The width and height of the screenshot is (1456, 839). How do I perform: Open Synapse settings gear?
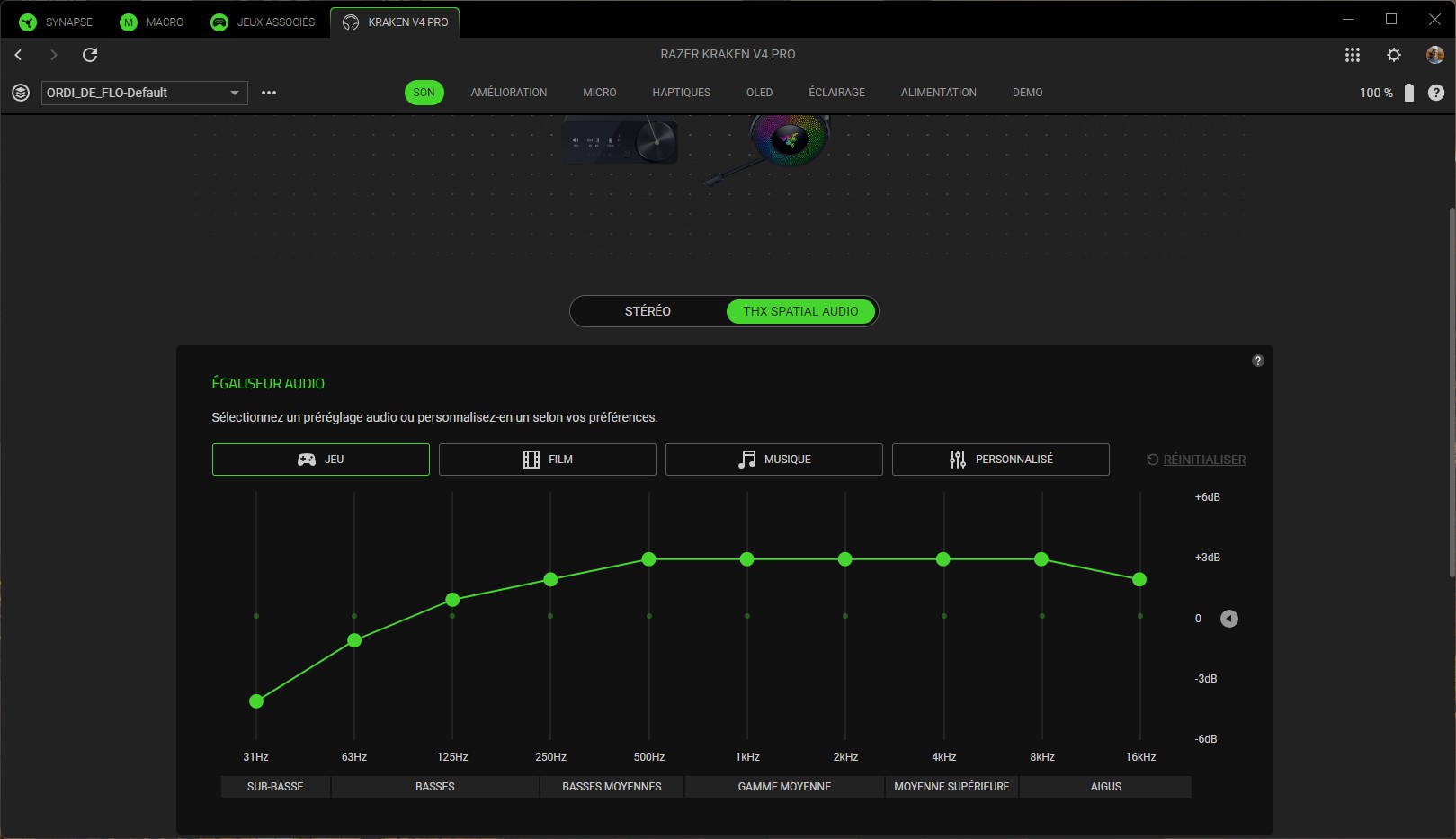point(1394,55)
